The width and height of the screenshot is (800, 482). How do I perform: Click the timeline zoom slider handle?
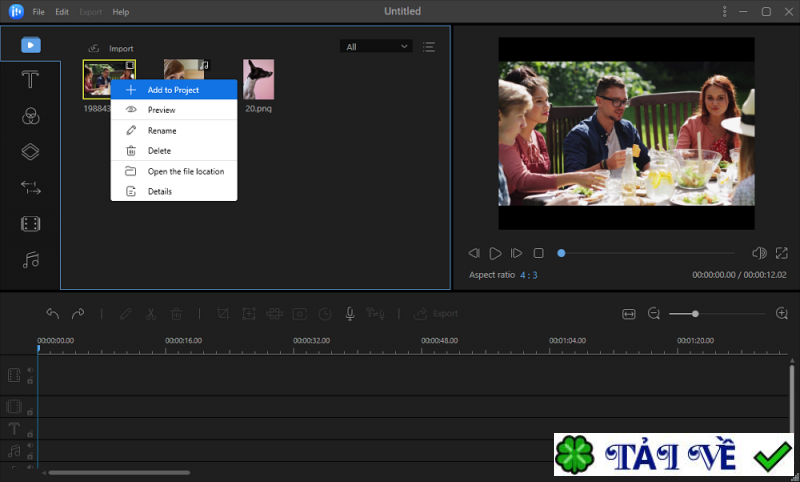click(695, 314)
